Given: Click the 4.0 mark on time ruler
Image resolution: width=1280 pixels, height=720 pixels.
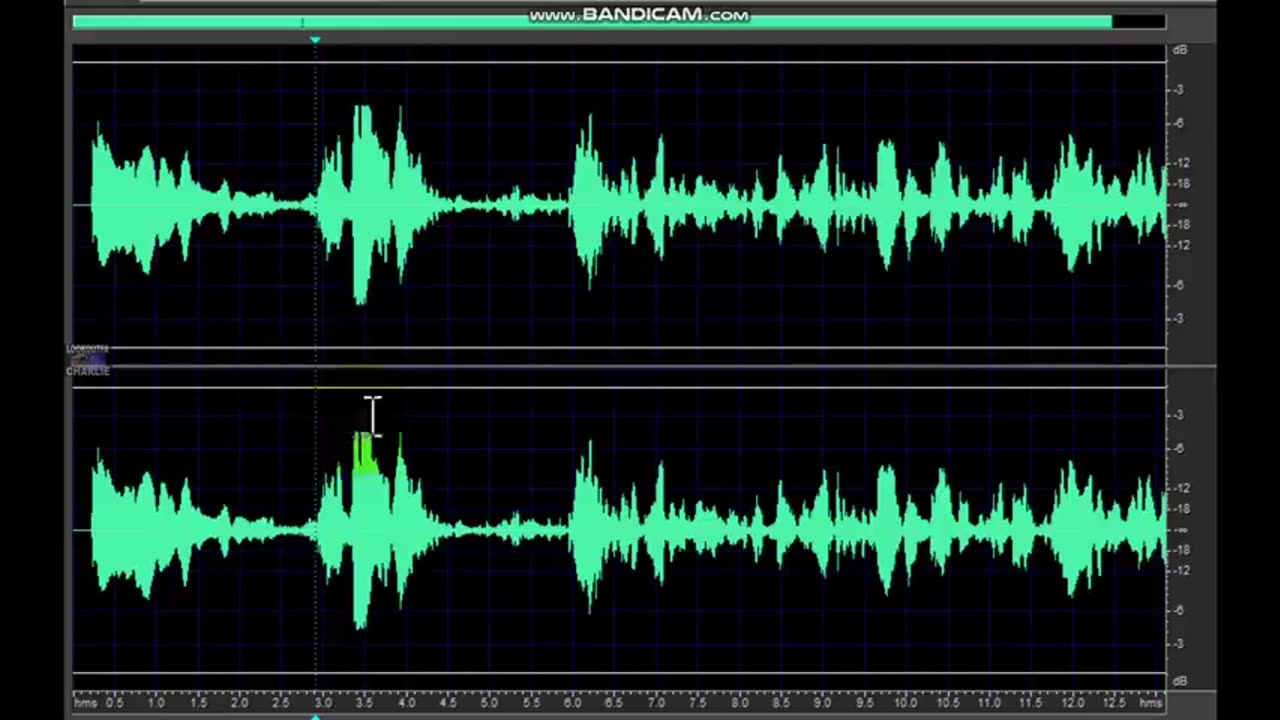Looking at the screenshot, I should (x=406, y=703).
